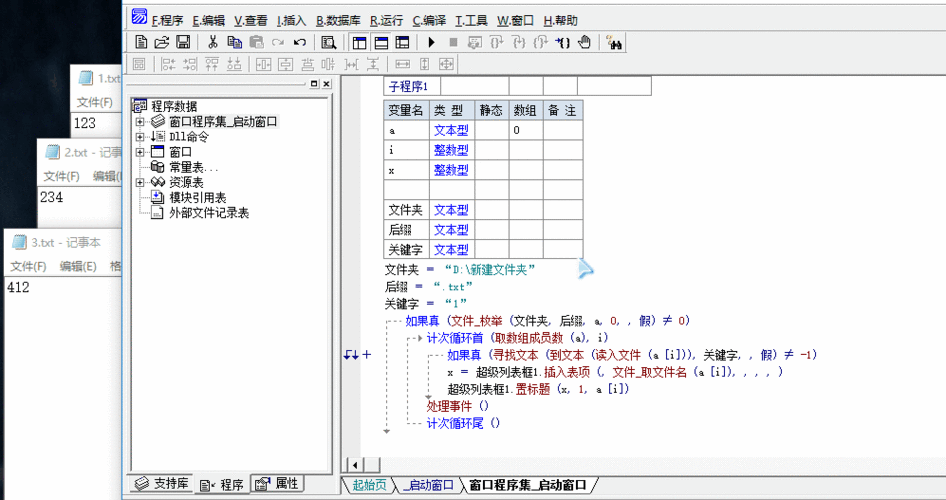The width and height of the screenshot is (946, 500).
Task: Click the 子程序1 name cell
Action: [x=412, y=86]
